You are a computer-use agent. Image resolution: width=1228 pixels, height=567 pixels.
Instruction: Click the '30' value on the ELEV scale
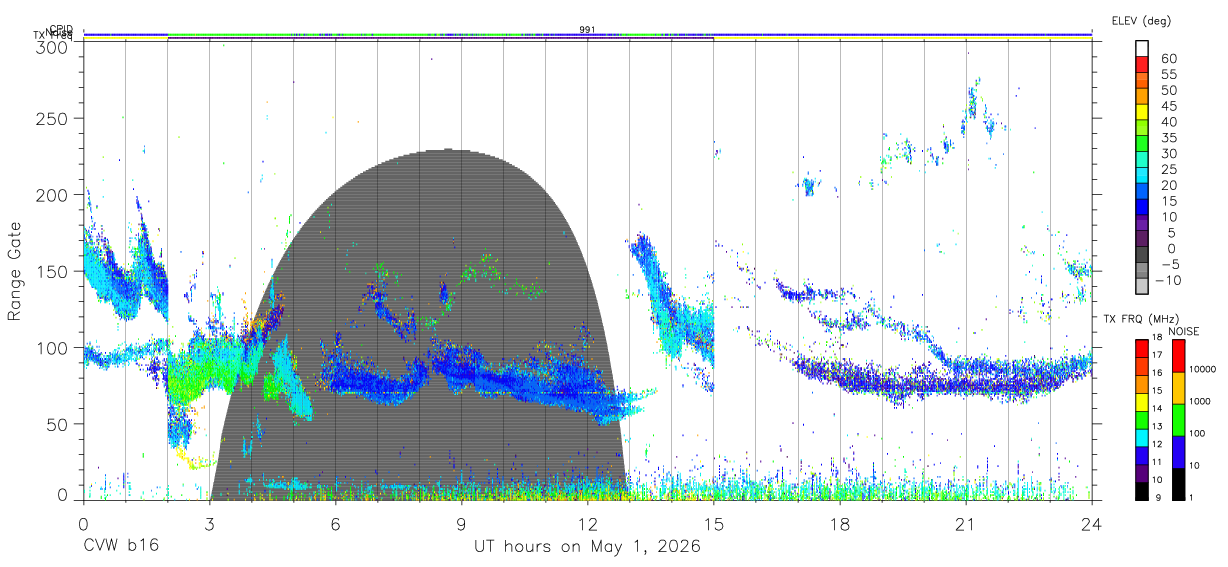[1168, 154]
